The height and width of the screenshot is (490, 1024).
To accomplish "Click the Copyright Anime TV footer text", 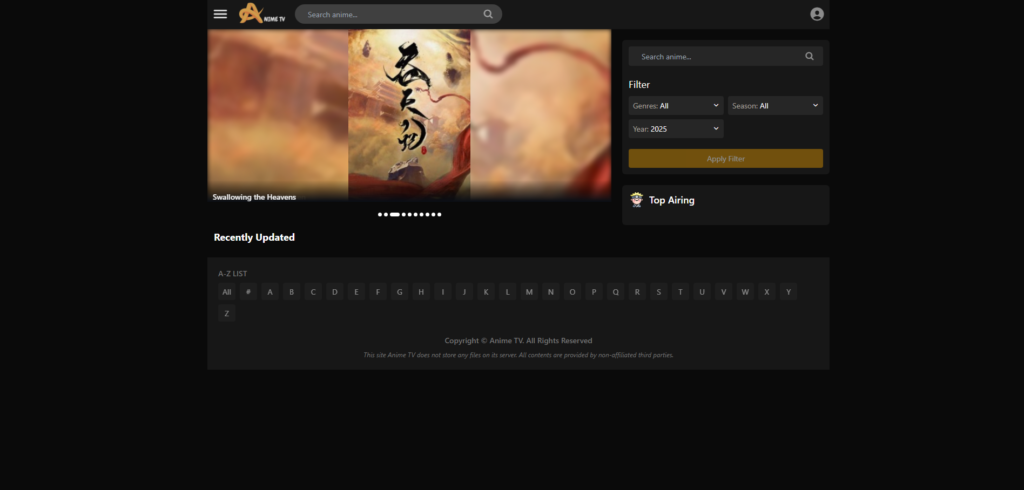I will [519, 340].
